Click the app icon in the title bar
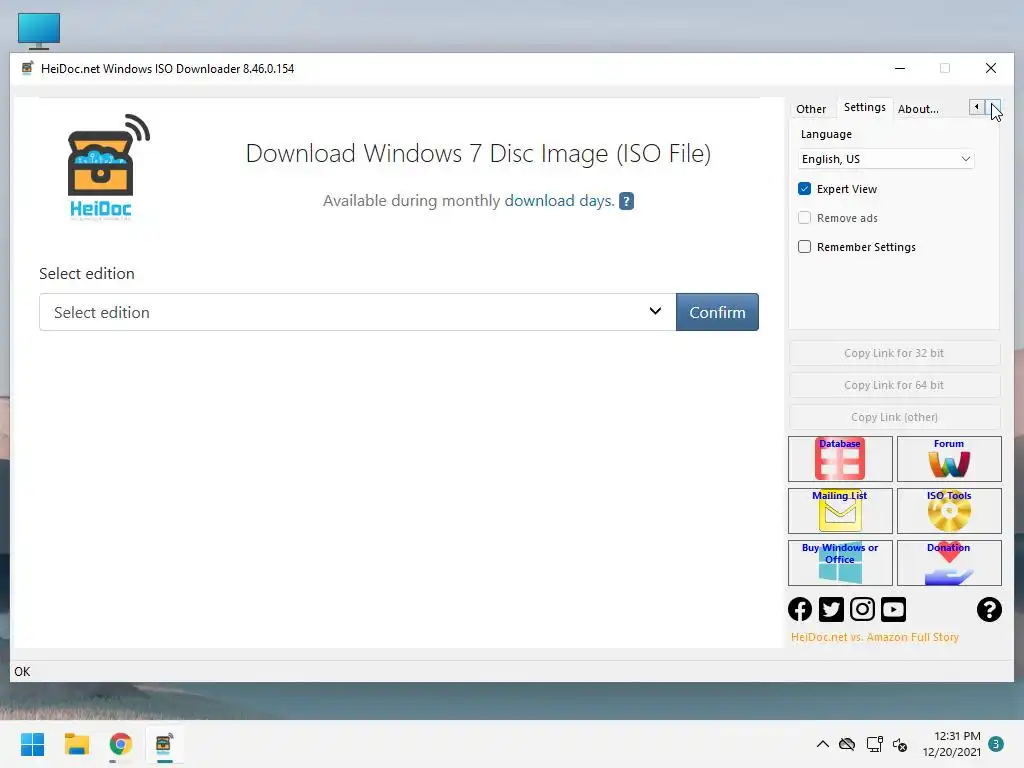Viewport: 1024px width, 768px height. pyautogui.click(x=27, y=69)
